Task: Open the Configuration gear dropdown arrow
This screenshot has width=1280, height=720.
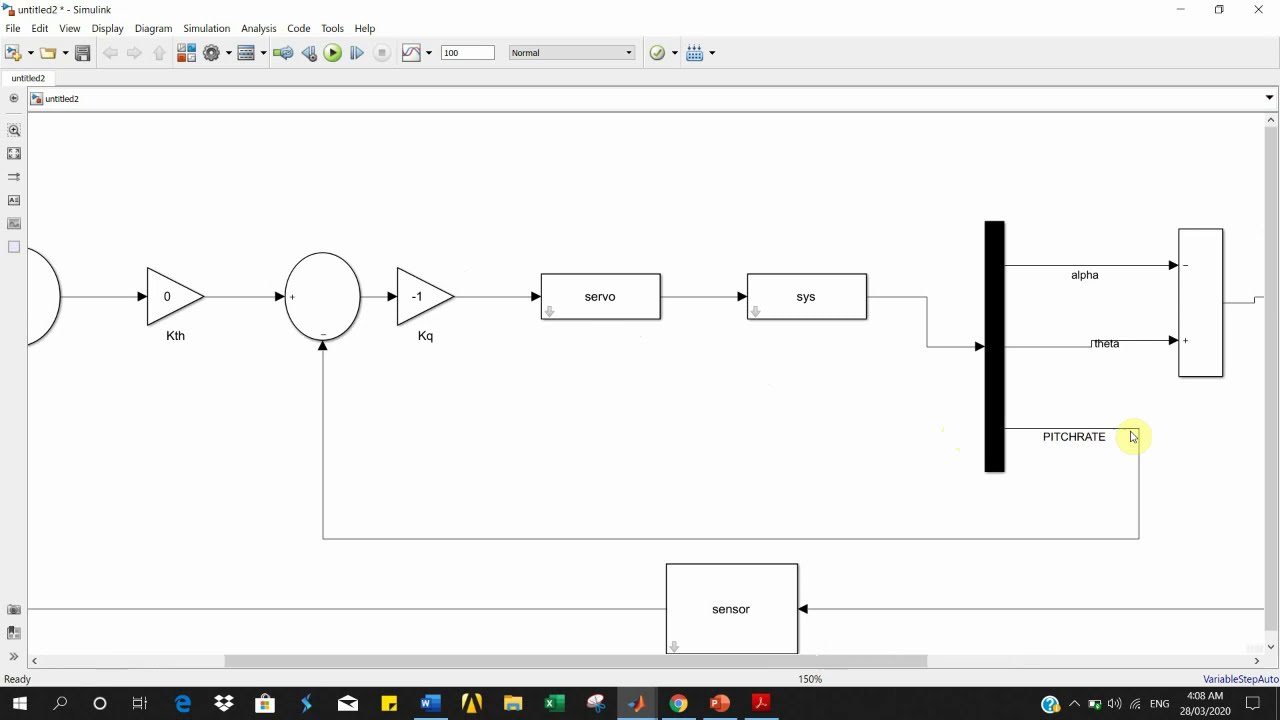Action: [228, 53]
